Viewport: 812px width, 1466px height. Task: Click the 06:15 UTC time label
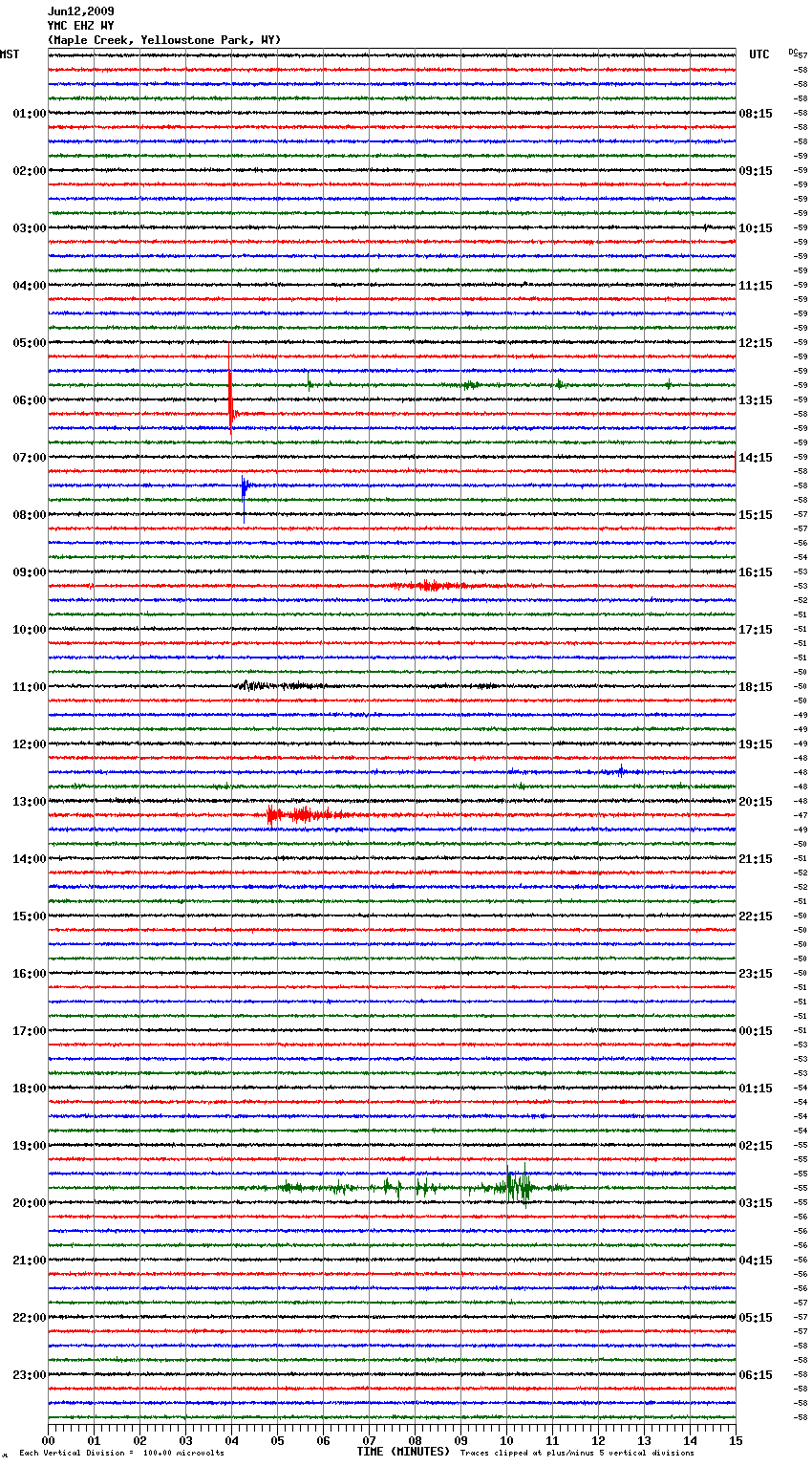tap(756, 1375)
